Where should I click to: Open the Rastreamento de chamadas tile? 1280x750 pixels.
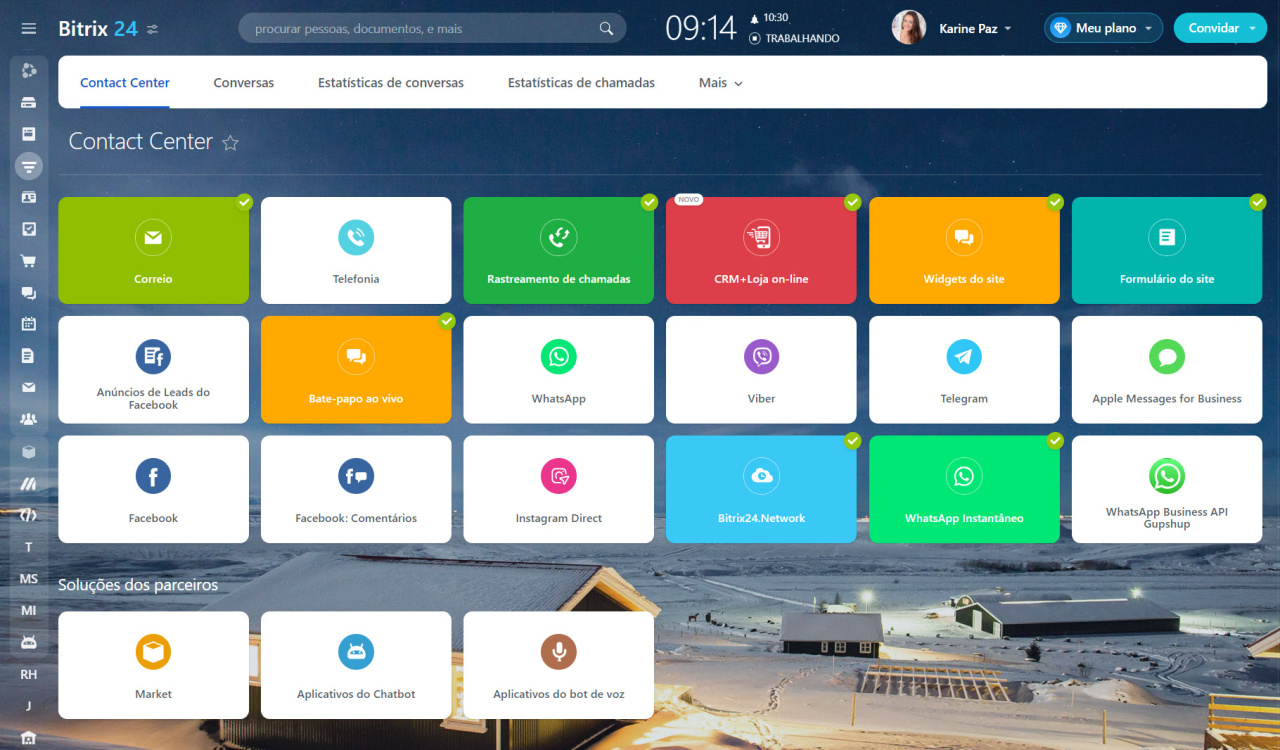(559, 250)
